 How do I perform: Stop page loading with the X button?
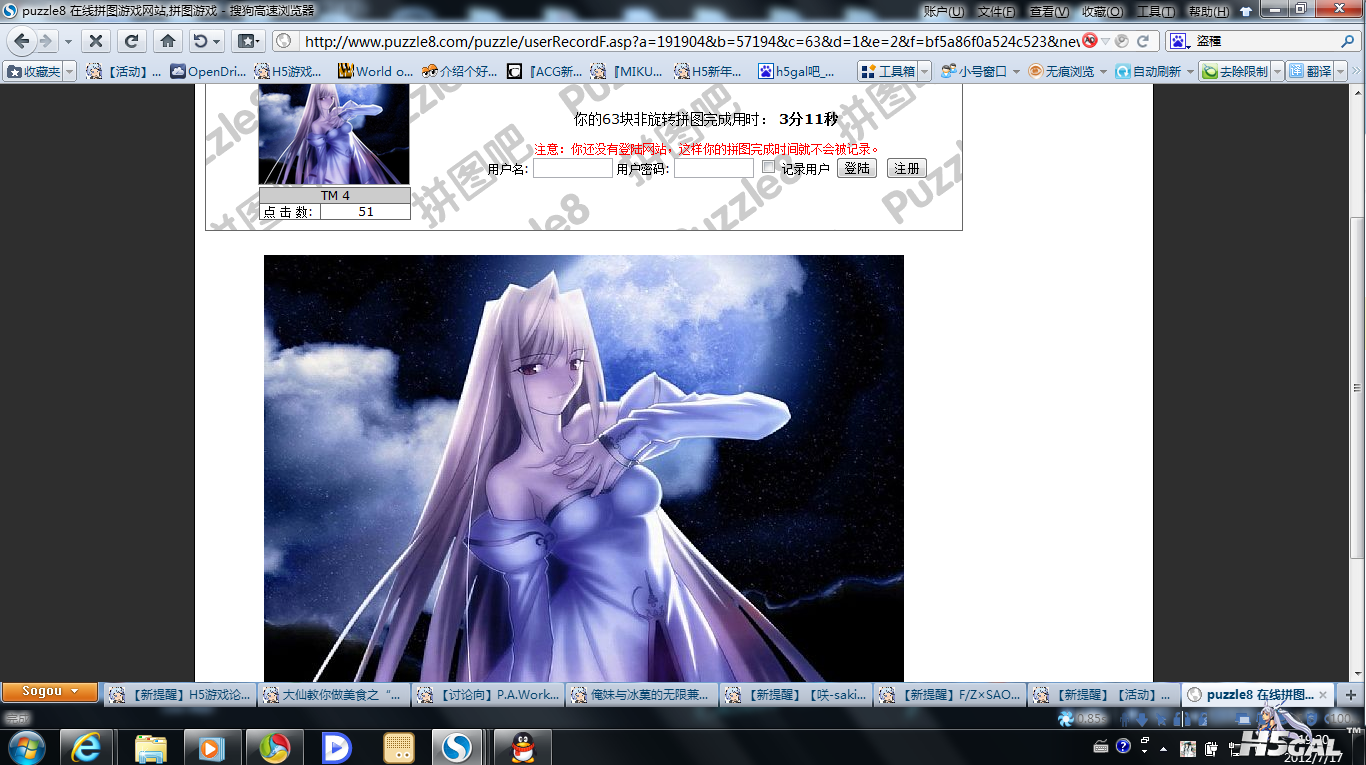(95, 41)
